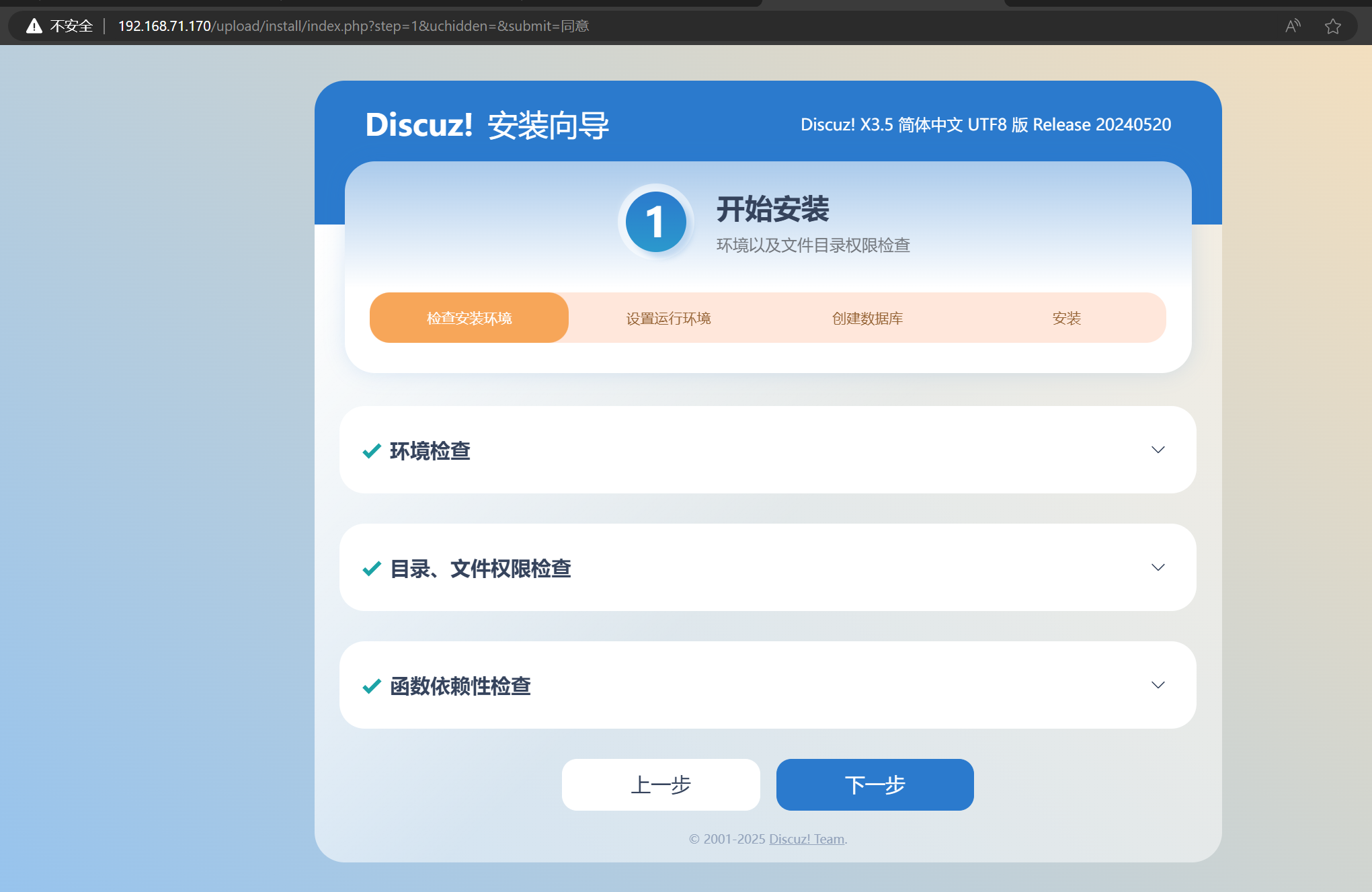Screen dimensions: 1372x892
Task: Expand the 函数依赖性检查 section chevron
Action: click(x=1158, y=685)
